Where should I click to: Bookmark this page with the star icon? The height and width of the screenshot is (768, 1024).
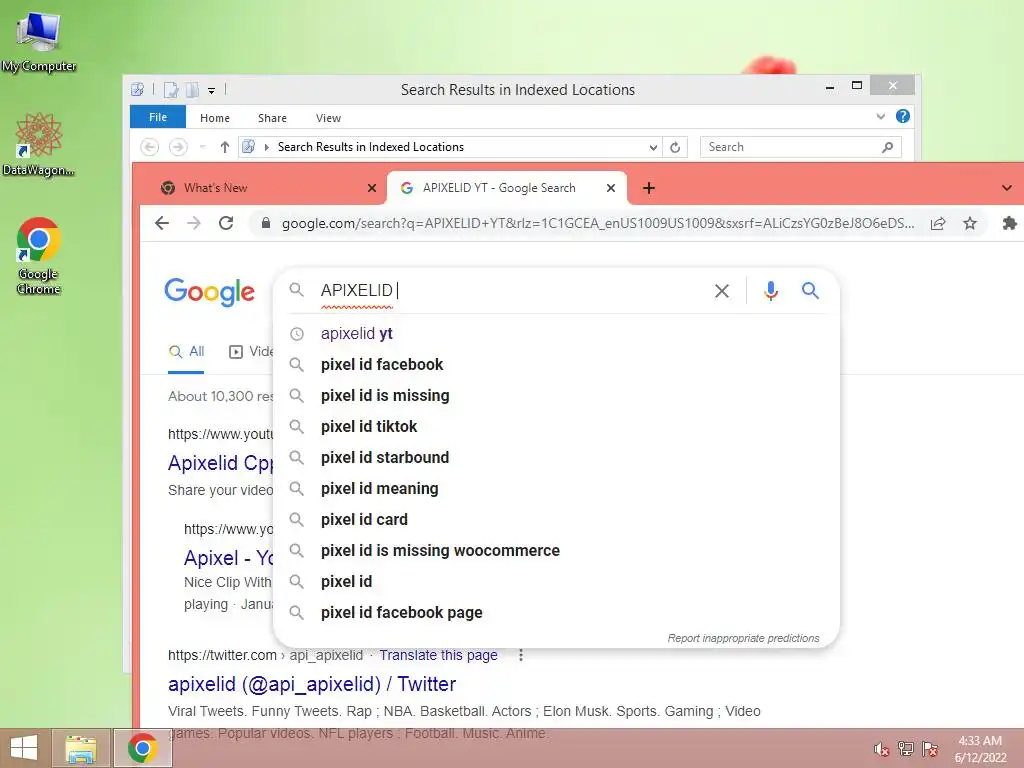pos(970,223)
